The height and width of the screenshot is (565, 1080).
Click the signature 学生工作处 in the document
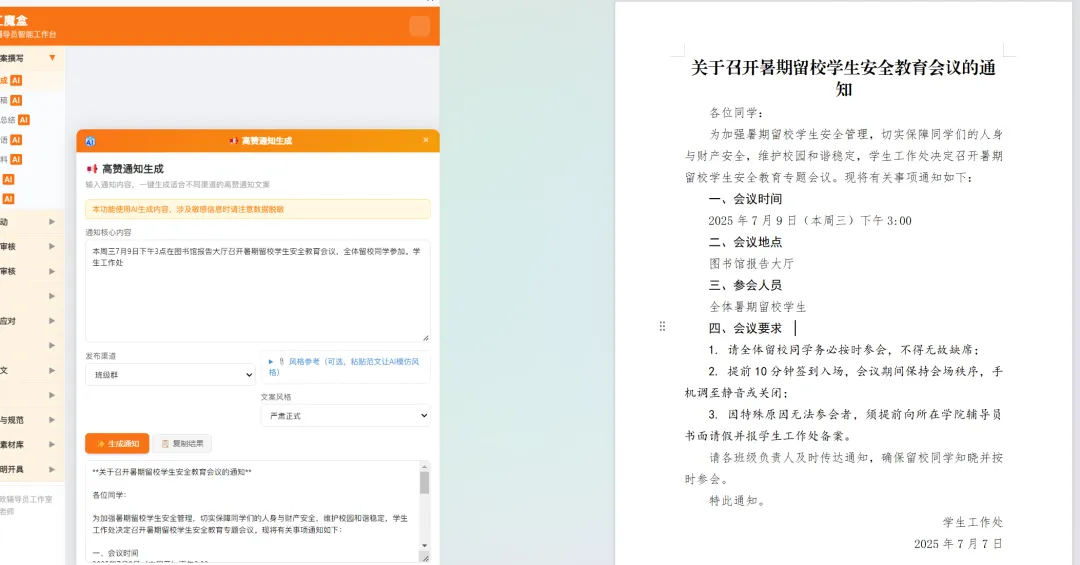[973, 522]
